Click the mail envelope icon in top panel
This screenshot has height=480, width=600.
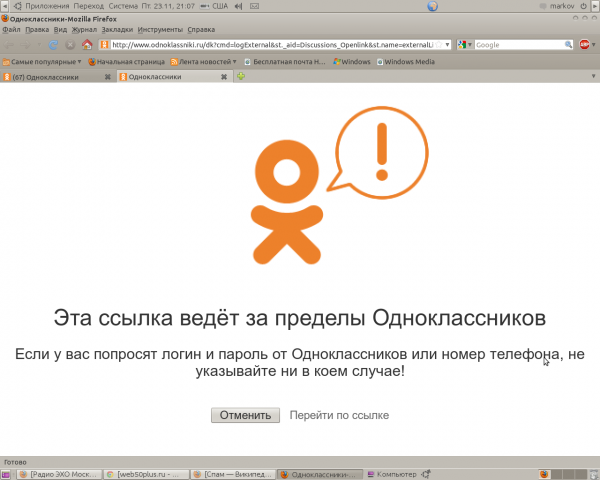coord(254,6)
